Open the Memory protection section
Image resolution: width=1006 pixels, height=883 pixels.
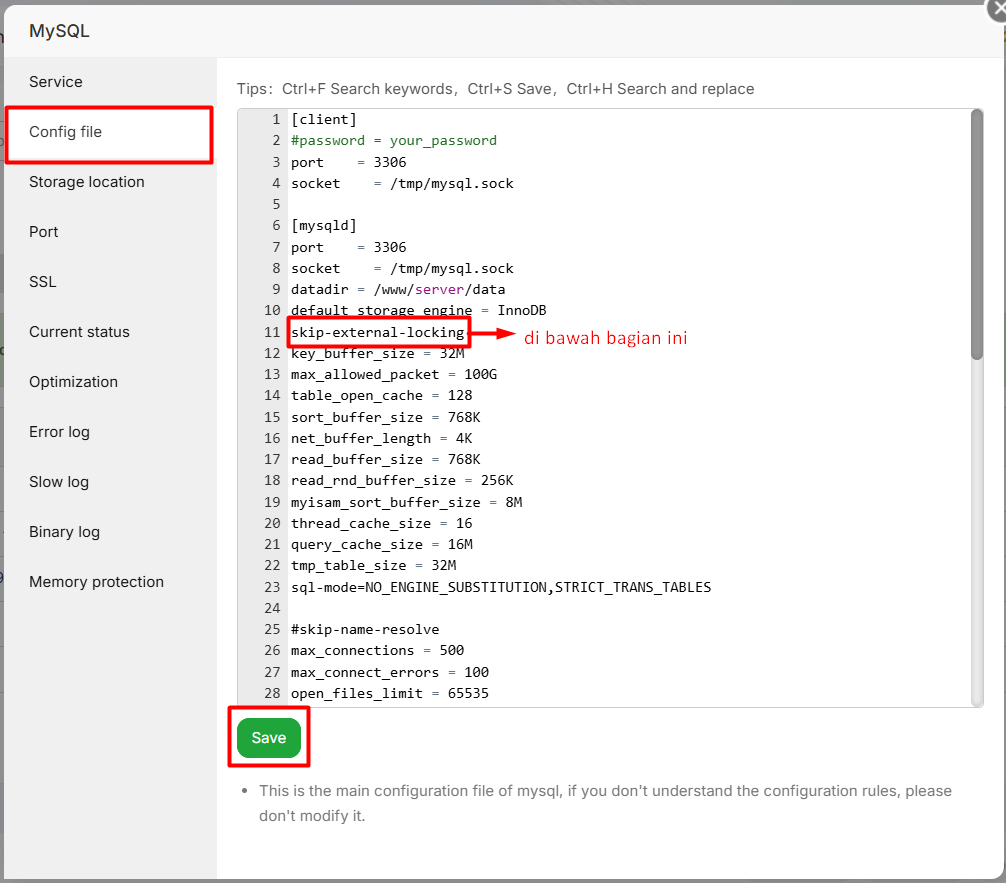[96, 581]
